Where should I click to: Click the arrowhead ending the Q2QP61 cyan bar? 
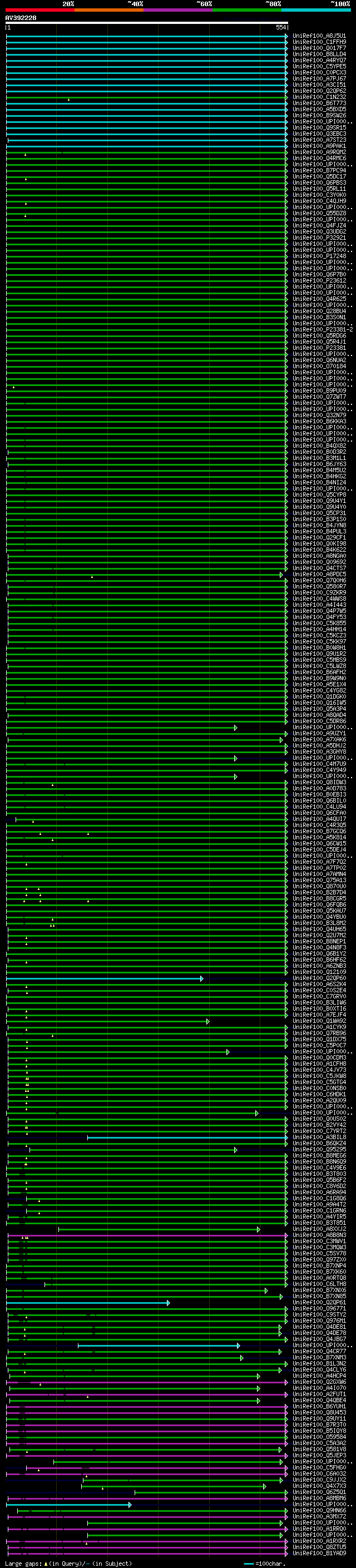(168, 1303)
